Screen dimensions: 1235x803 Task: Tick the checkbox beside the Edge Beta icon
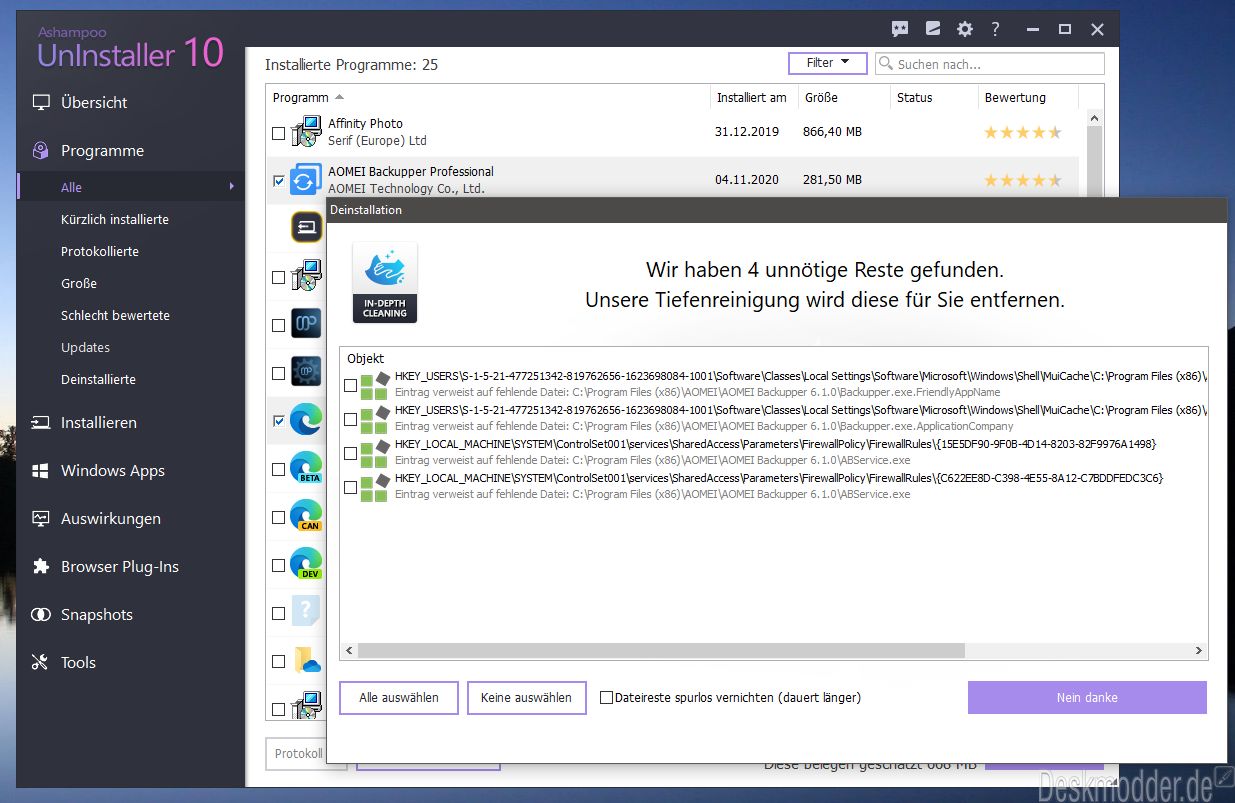(x=278, y=469)
